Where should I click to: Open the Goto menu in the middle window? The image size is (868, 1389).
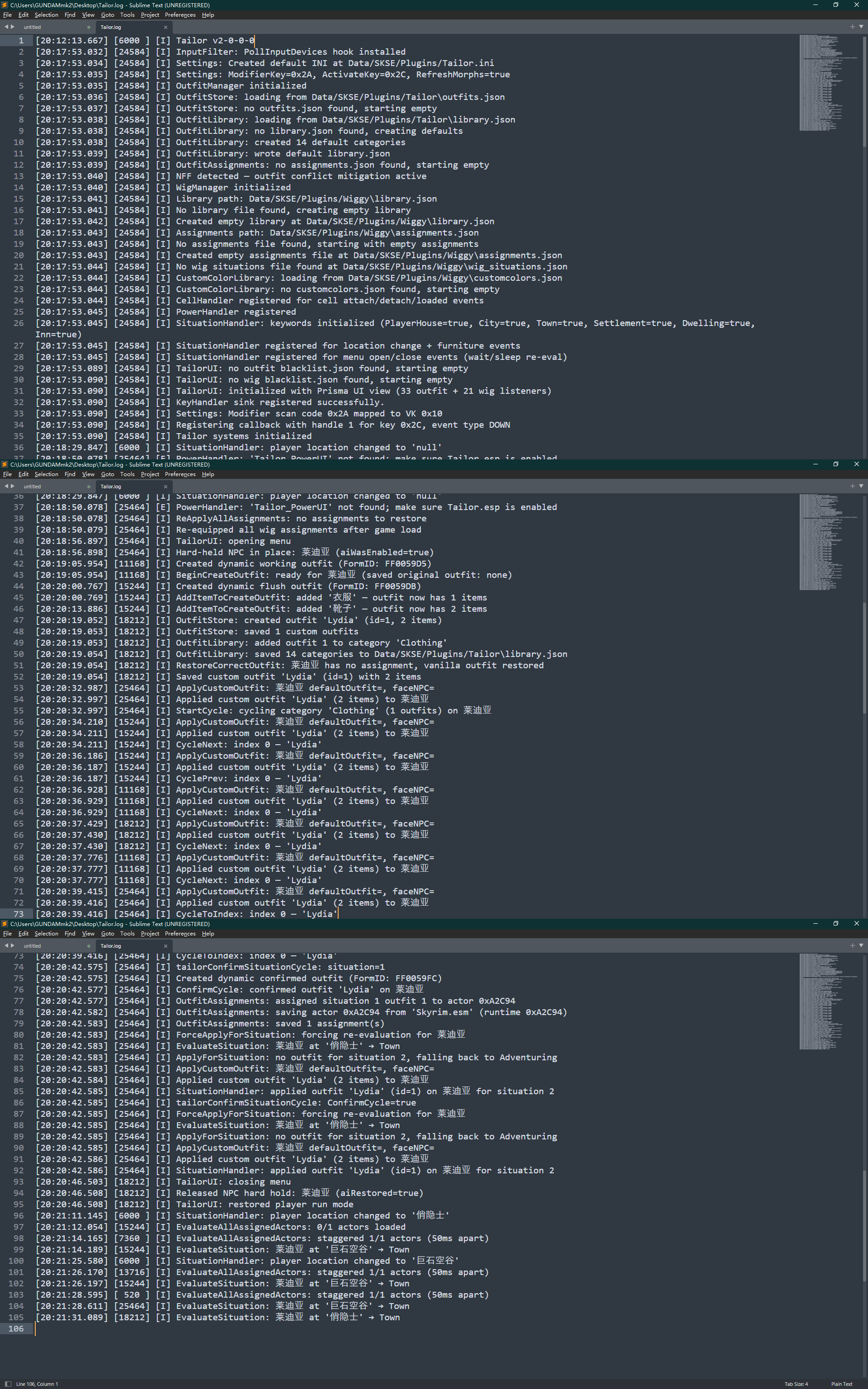click(x=108, y=474)
